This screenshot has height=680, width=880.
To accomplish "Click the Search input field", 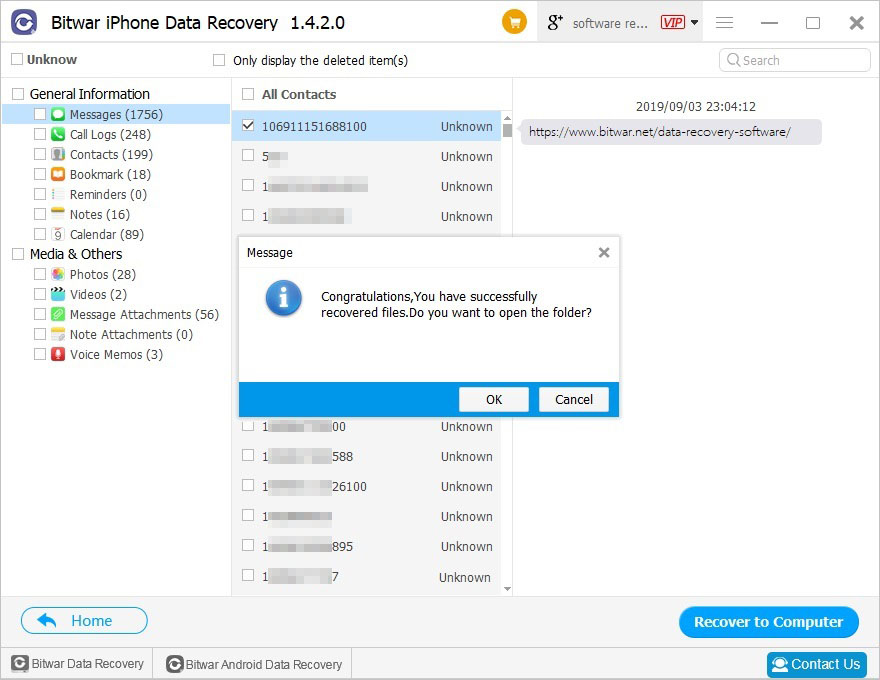I will pyautogui.click(x=795, y=60).
